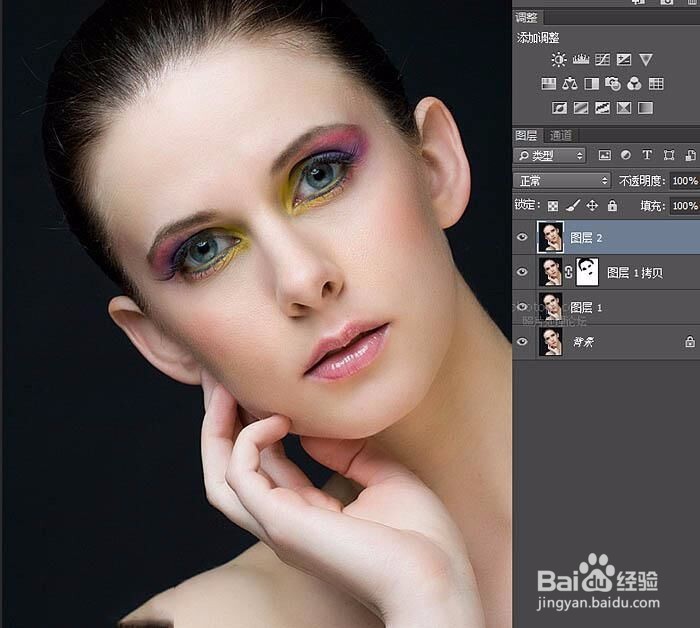Image resolution: width=700 pixels, height=628 pixels.
Task: Add a Threshold adjustment layer
Action: [x=602, y=108]
